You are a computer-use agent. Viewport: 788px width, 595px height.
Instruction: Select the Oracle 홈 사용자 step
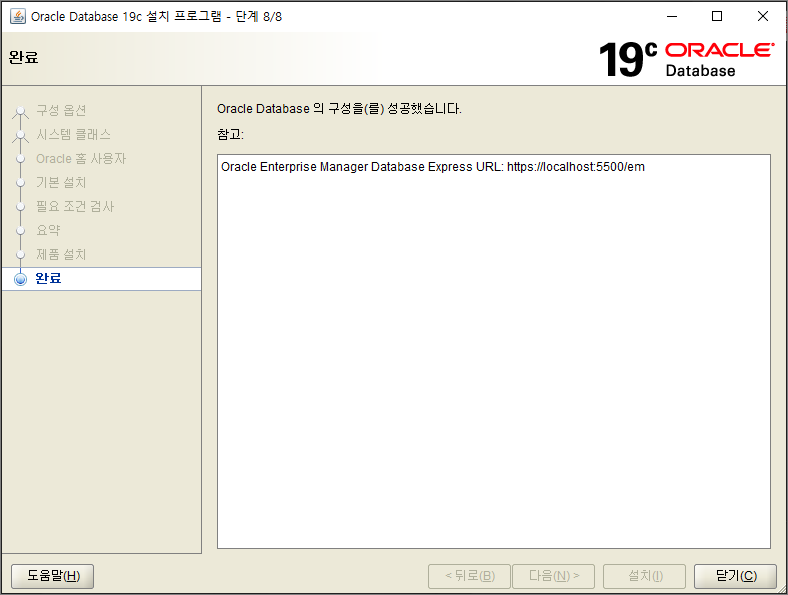click(x=81, y=158)
